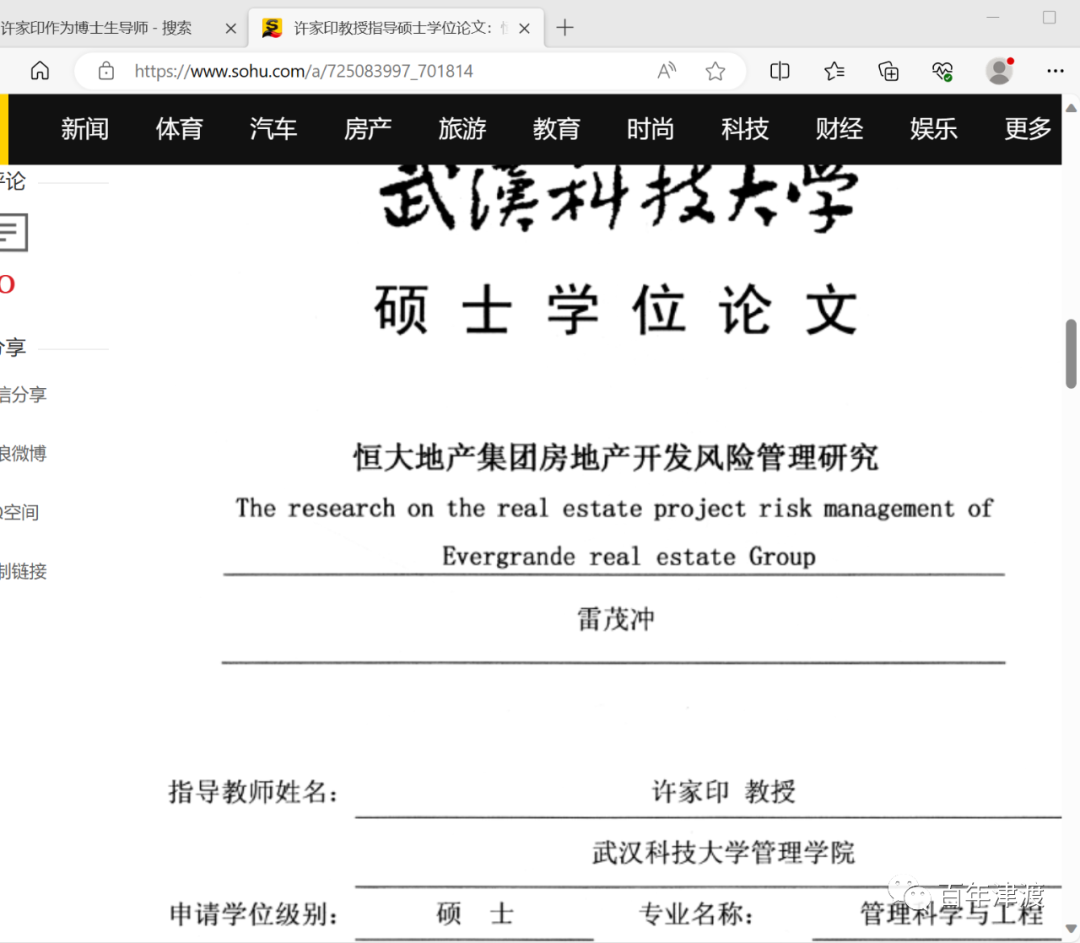
Task: Go to the 财经 channel
Action: pyautogui.click(x=839, y=129)
